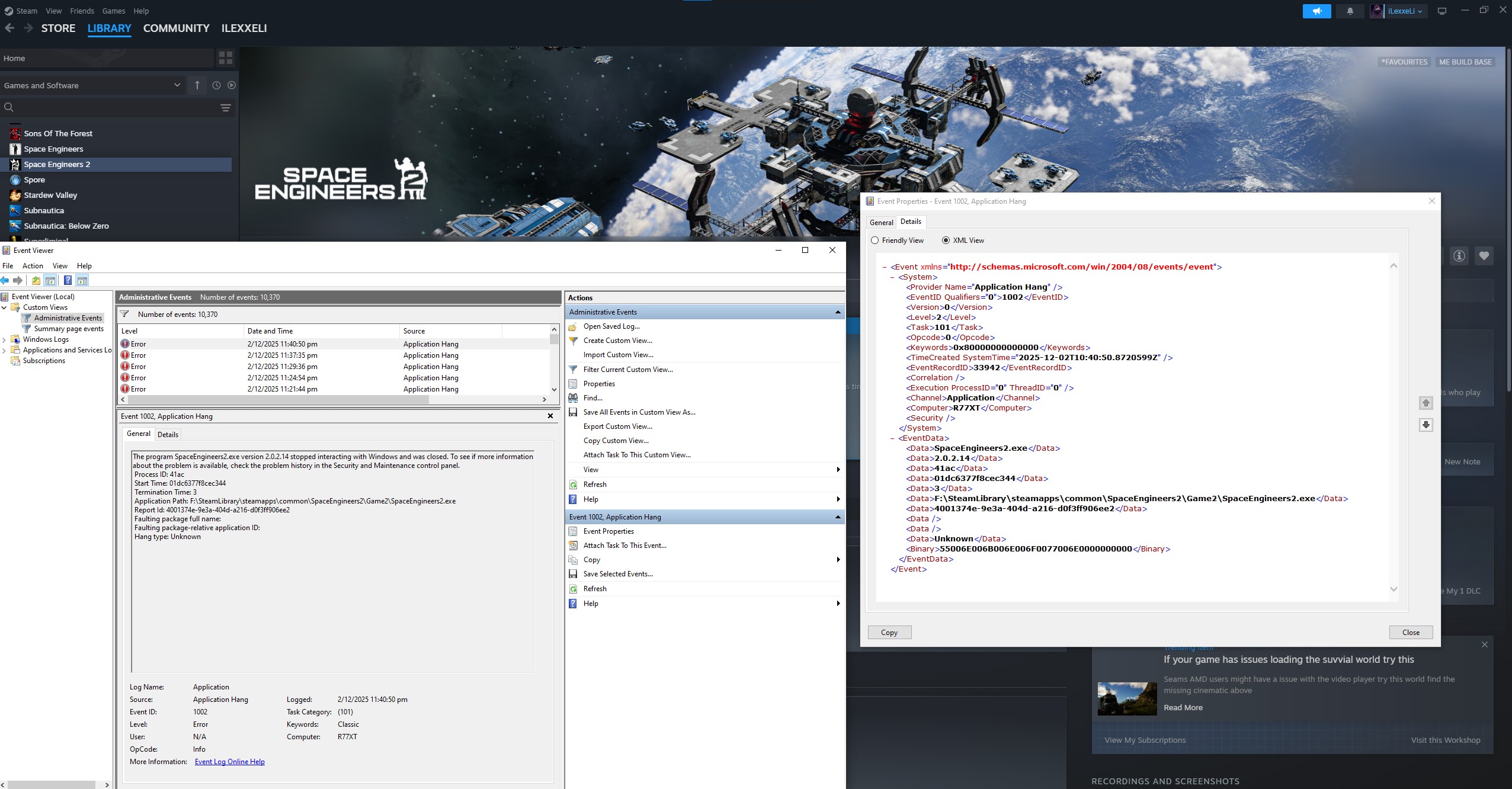Click View My Subscriptions link

(1145, 740)
